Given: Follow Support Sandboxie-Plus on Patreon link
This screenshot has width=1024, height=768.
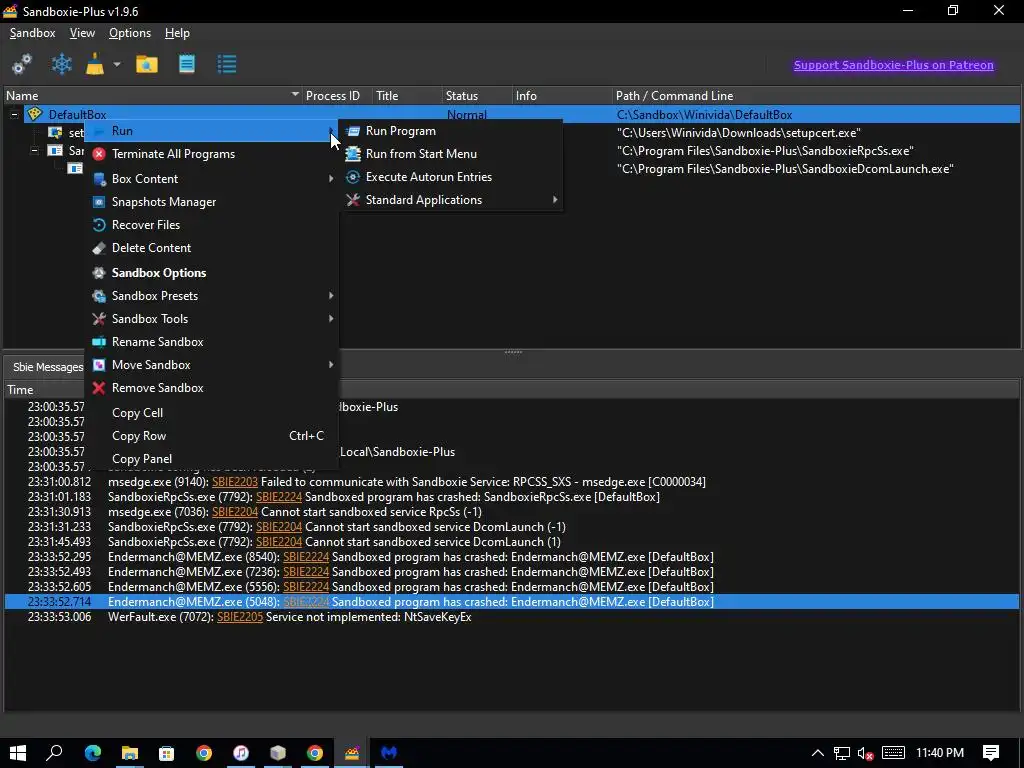Looking at the screenshot, I should [893, 65].
